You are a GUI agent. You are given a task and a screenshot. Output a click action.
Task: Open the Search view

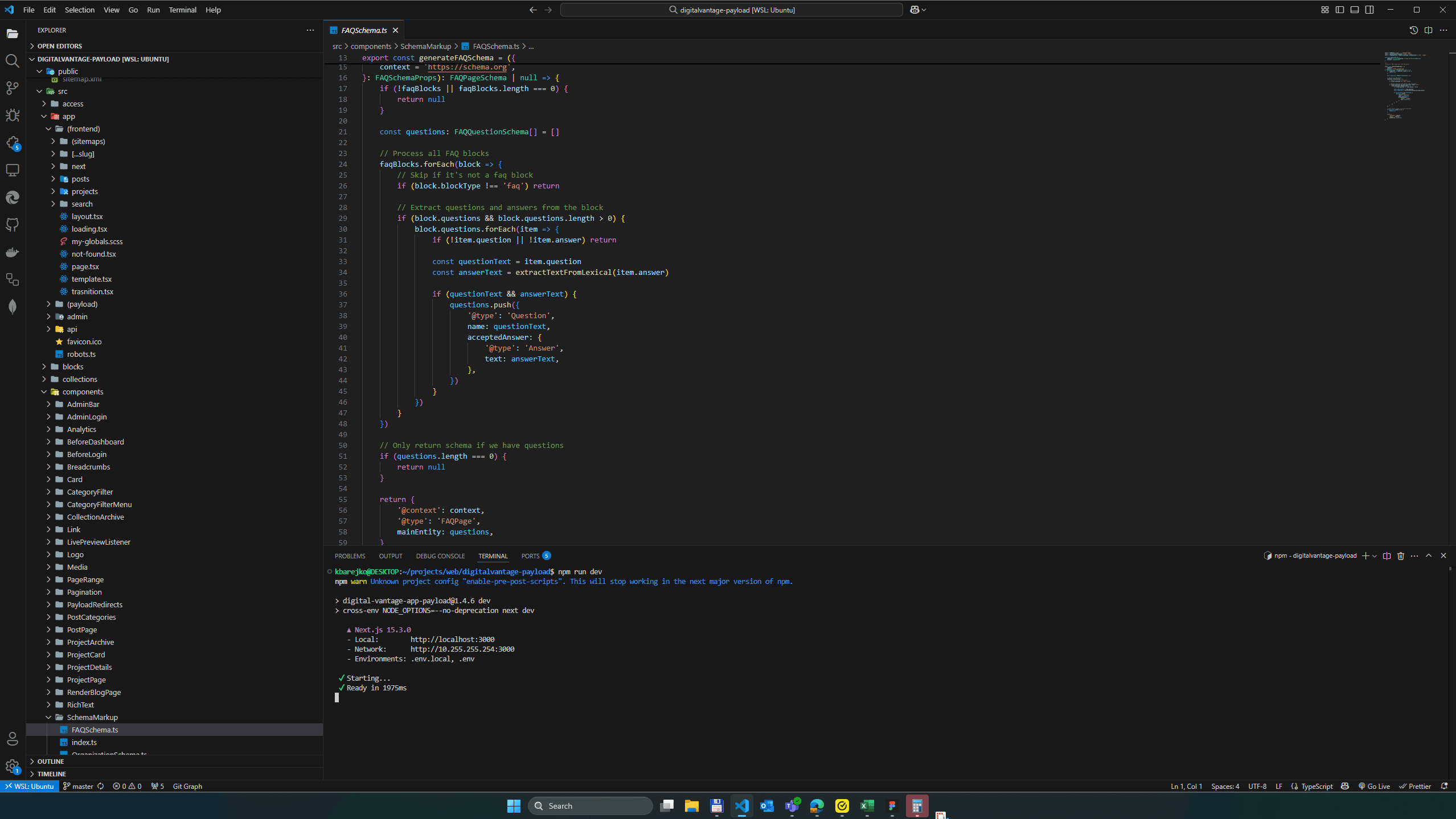[13, 61]
